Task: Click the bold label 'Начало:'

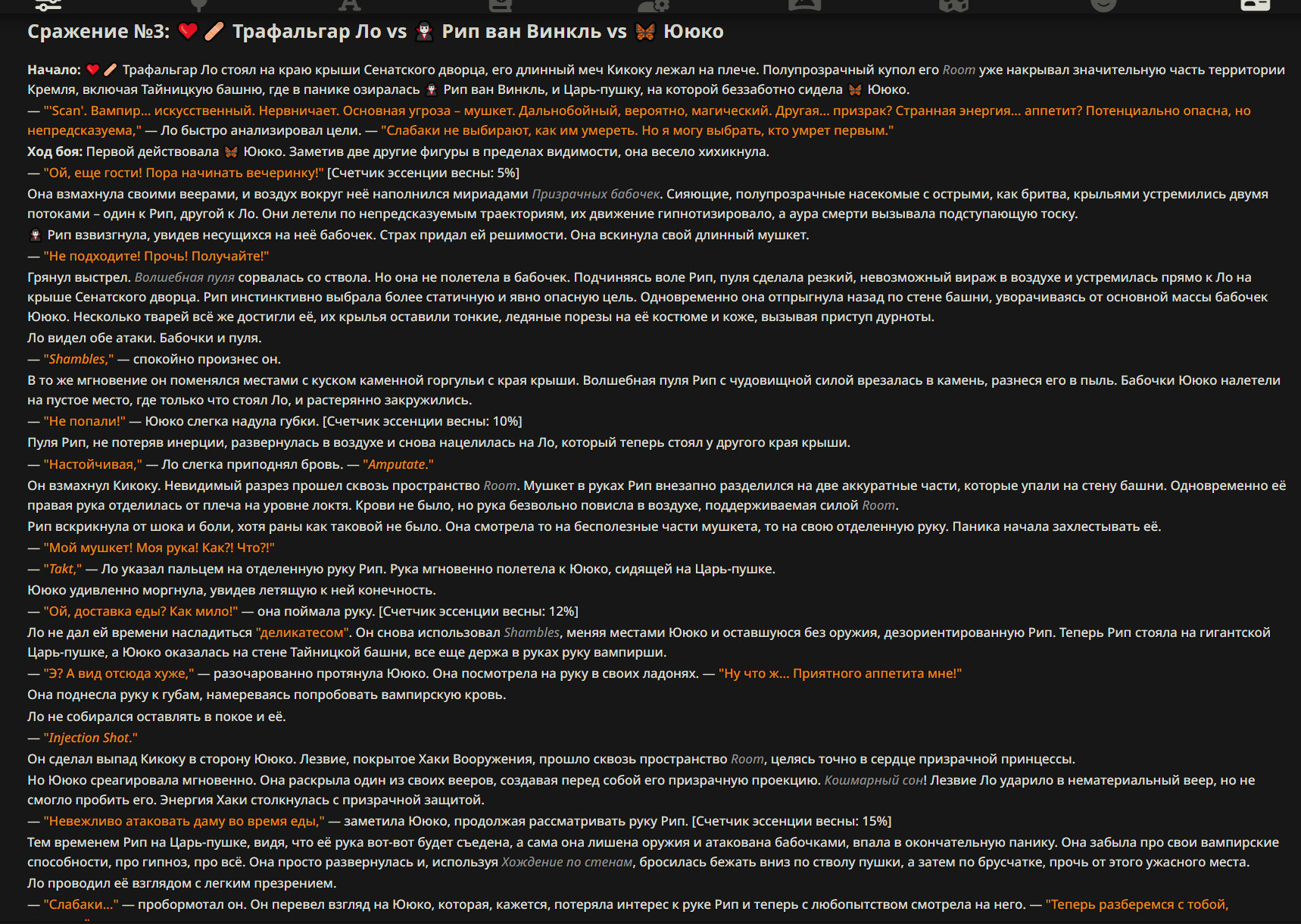Action: click(x=54, y=70)
